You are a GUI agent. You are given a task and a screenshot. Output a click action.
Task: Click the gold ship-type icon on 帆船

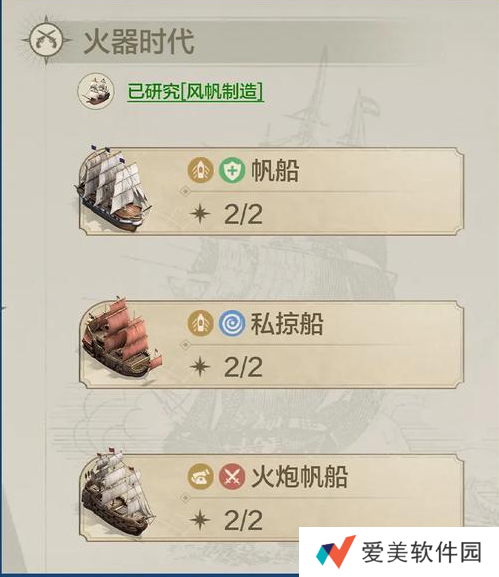tap(201, 170)
